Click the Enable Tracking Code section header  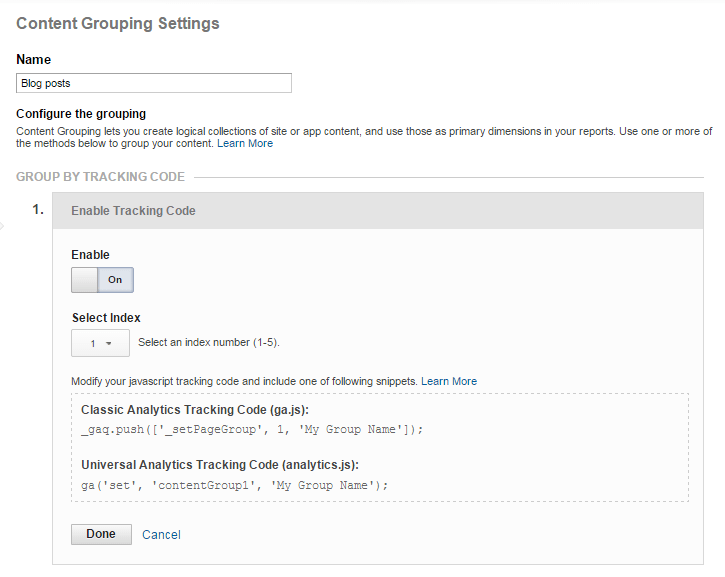(x=378, y=211)
